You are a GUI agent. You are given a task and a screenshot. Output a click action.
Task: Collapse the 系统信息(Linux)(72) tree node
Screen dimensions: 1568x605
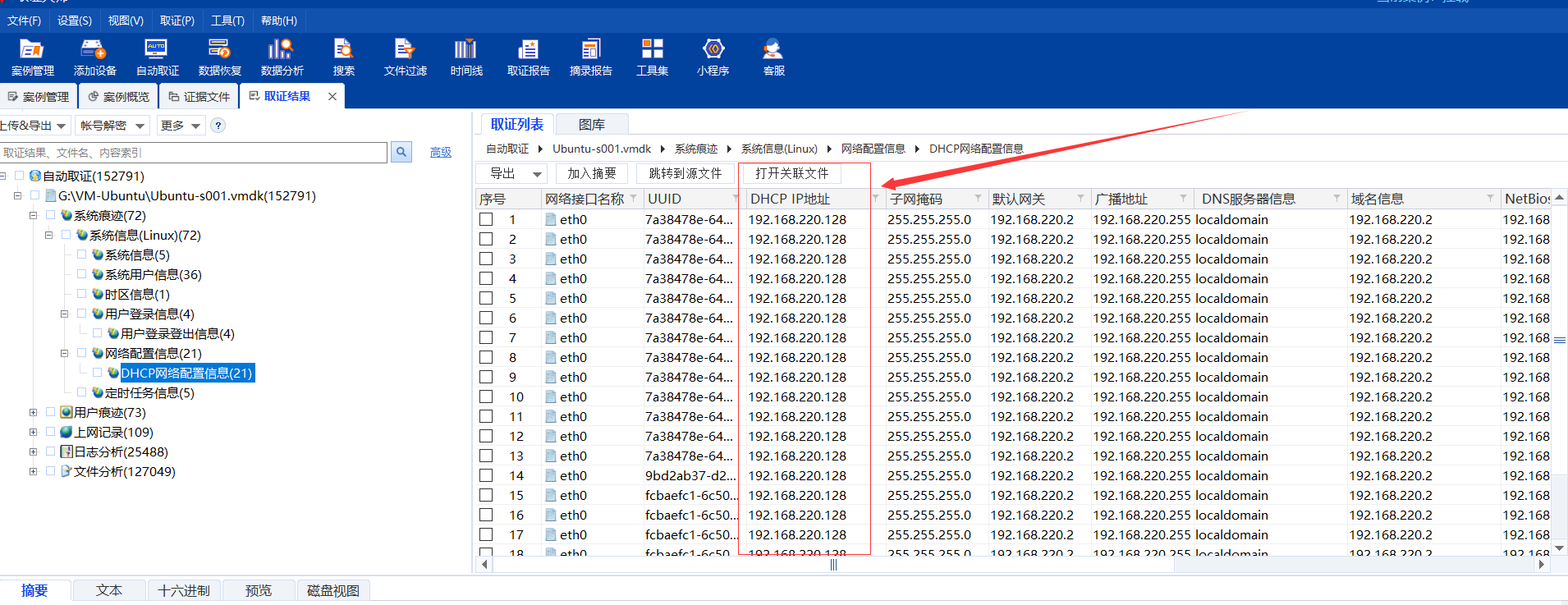point(48,235)
